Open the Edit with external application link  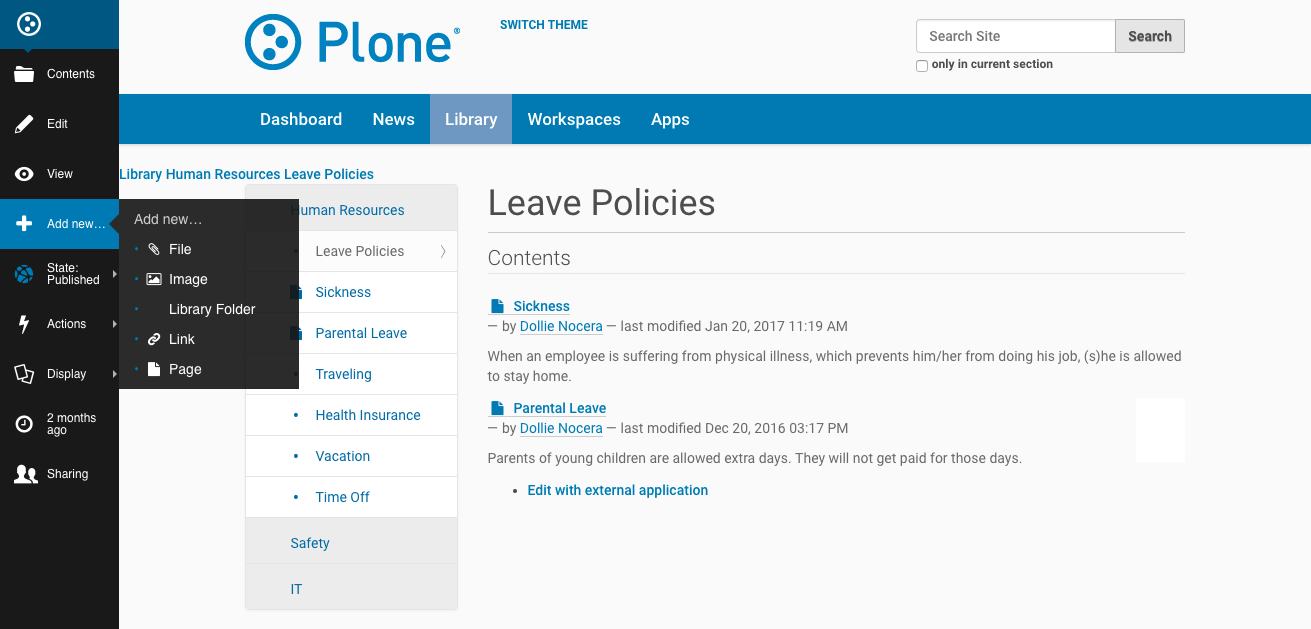click(x=617, y=490)
